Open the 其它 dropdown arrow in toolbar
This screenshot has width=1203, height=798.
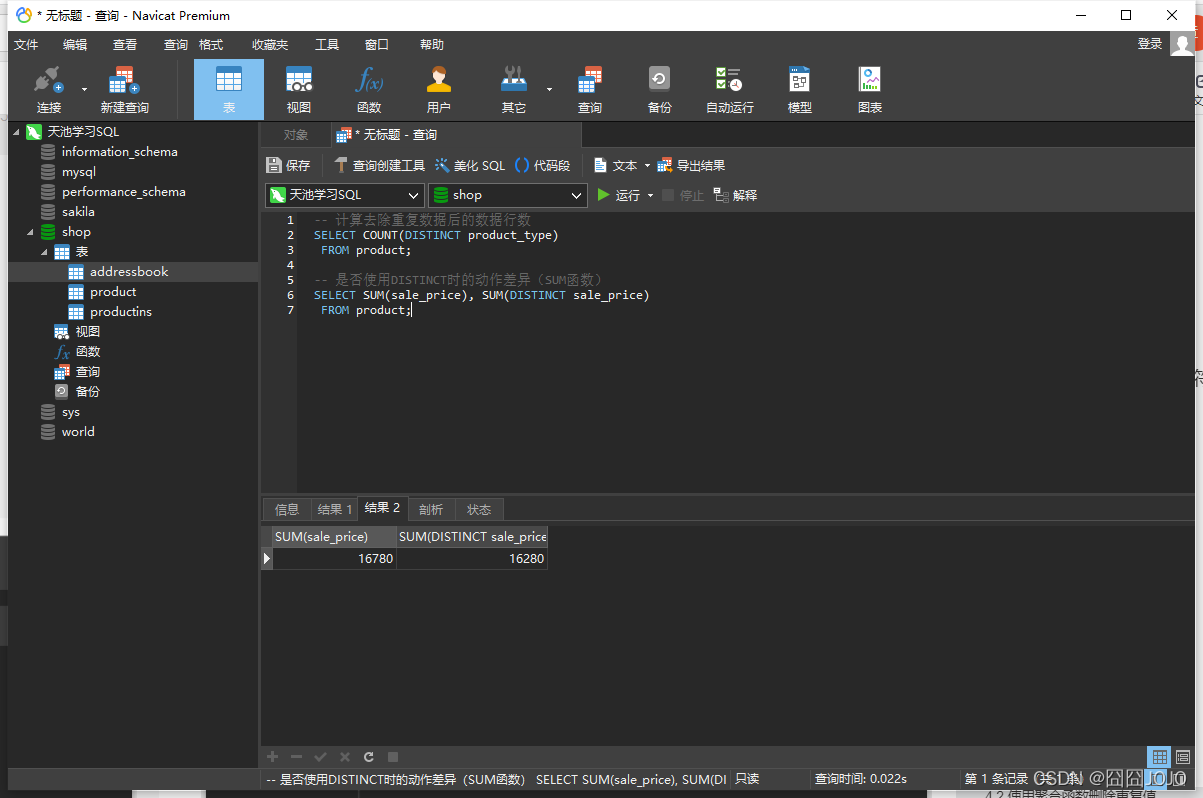click(x=549, y=90)
